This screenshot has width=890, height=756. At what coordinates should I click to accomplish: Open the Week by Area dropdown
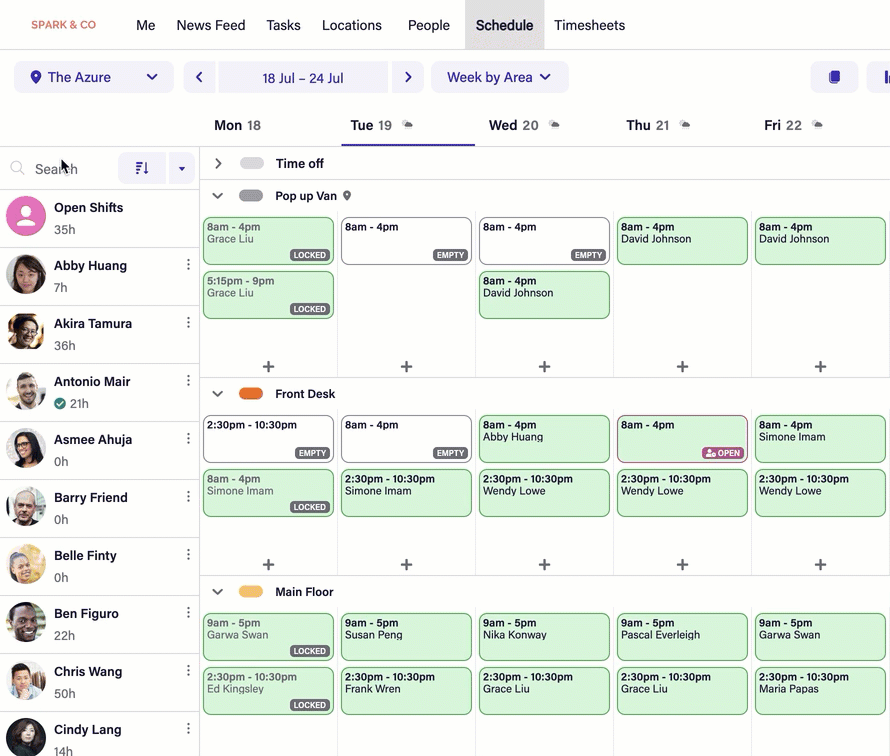click(499, 77)
